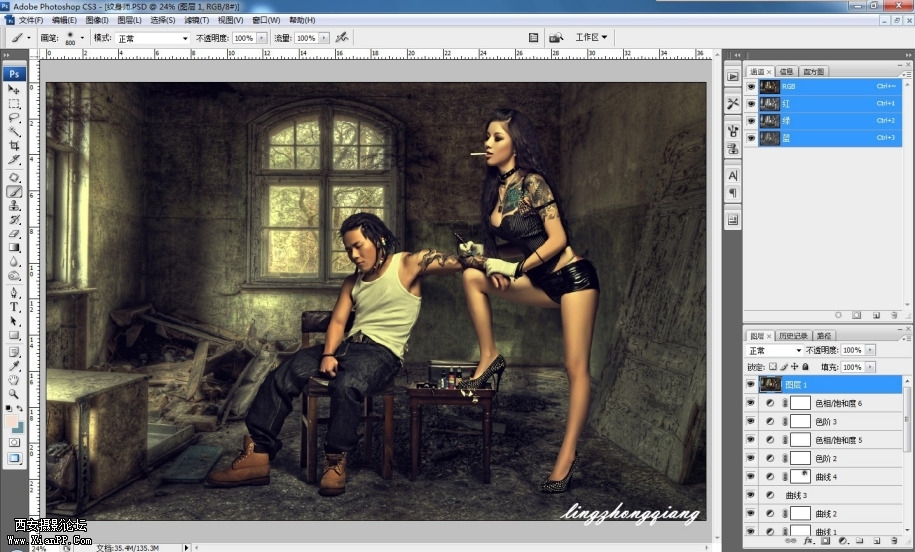Select the Clone Stamp tool
Viewport: 915px width, 552px height.
(14, 205)
